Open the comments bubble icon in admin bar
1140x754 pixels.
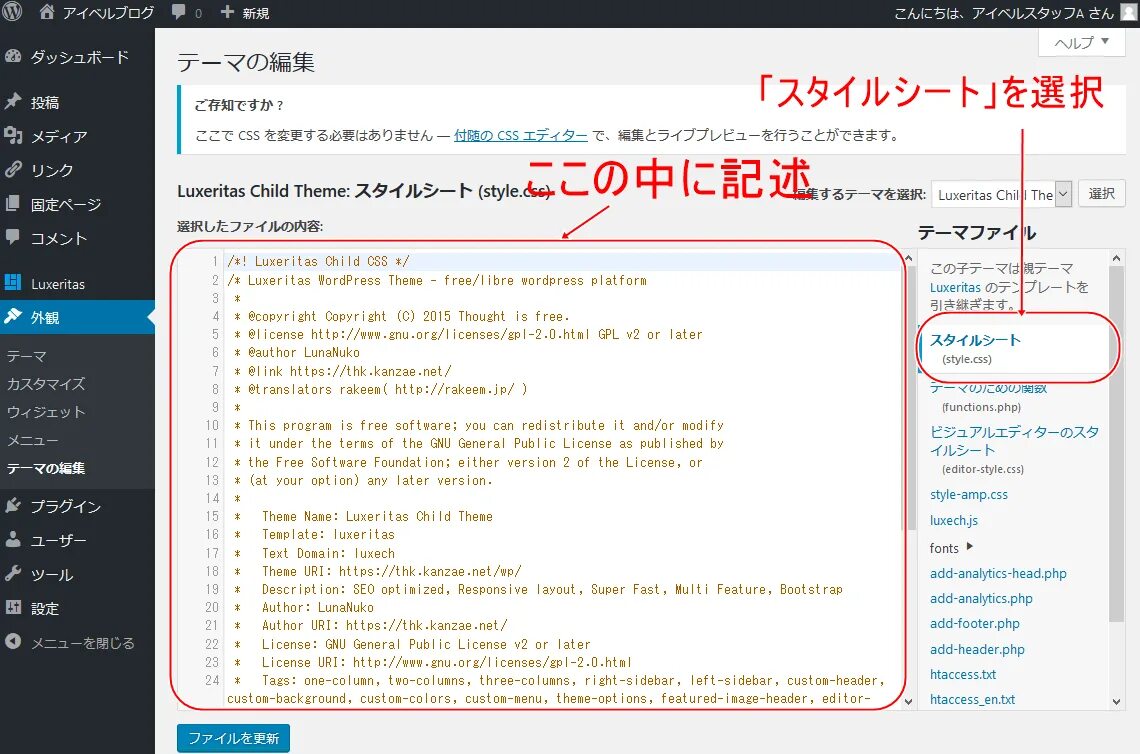(x=179, y=12)
